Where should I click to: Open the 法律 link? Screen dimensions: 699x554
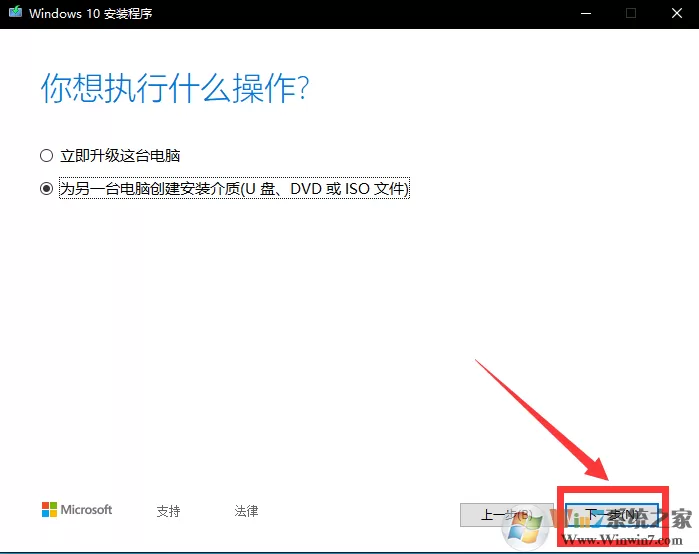(x=246, y=511)
